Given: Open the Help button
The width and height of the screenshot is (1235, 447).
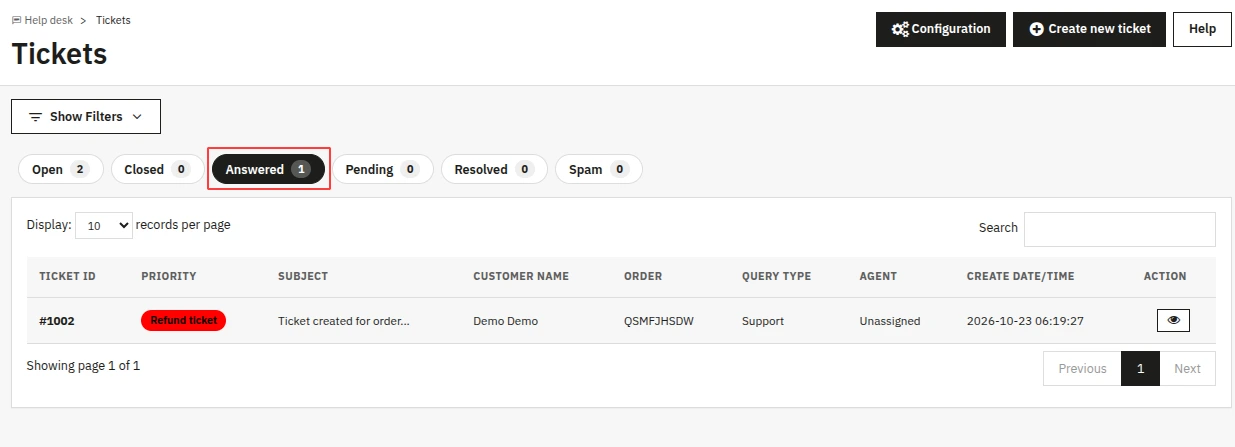Looking at the screenshot, I should point(1202,29).
